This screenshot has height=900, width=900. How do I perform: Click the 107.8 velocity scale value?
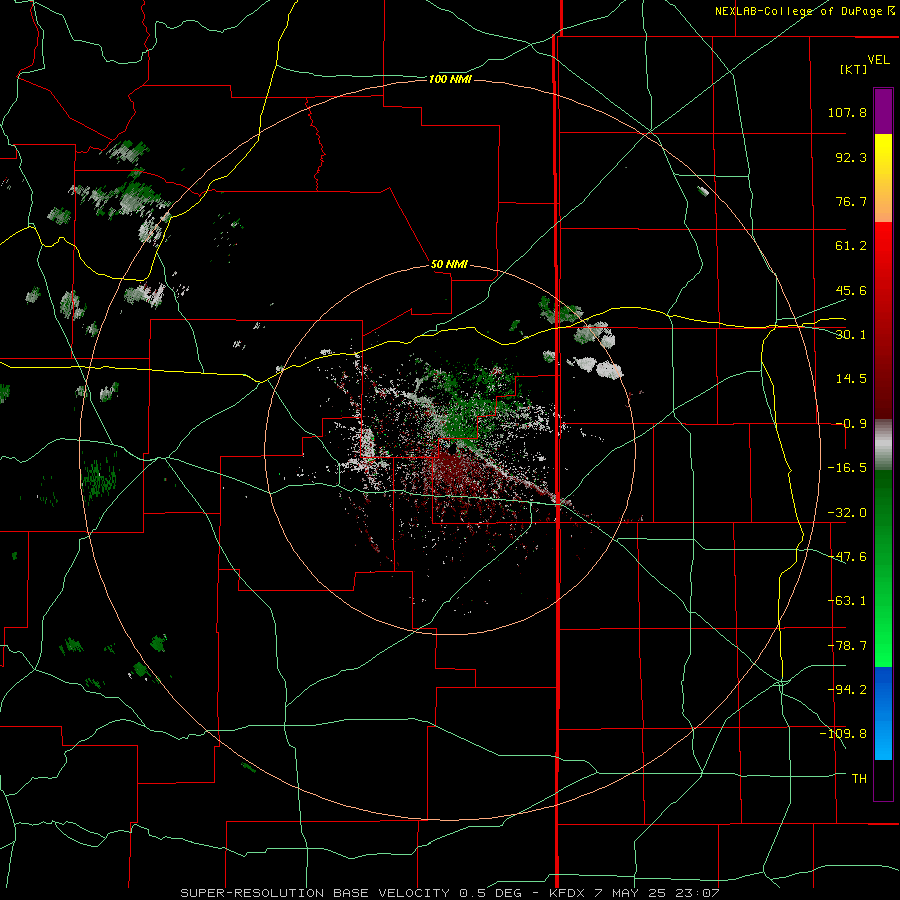coord(847,112)
